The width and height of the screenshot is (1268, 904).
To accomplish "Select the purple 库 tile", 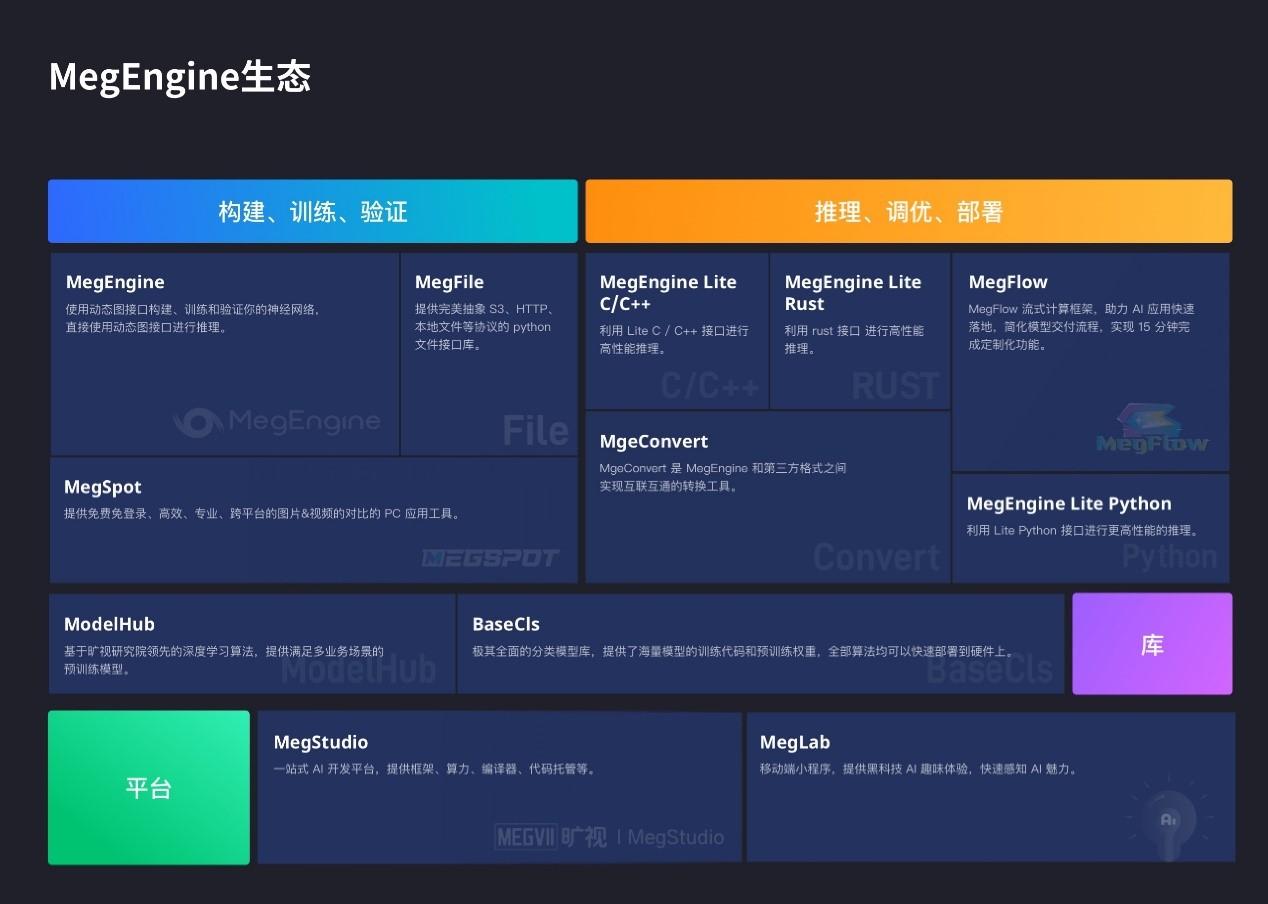I will pos(1151,643).
